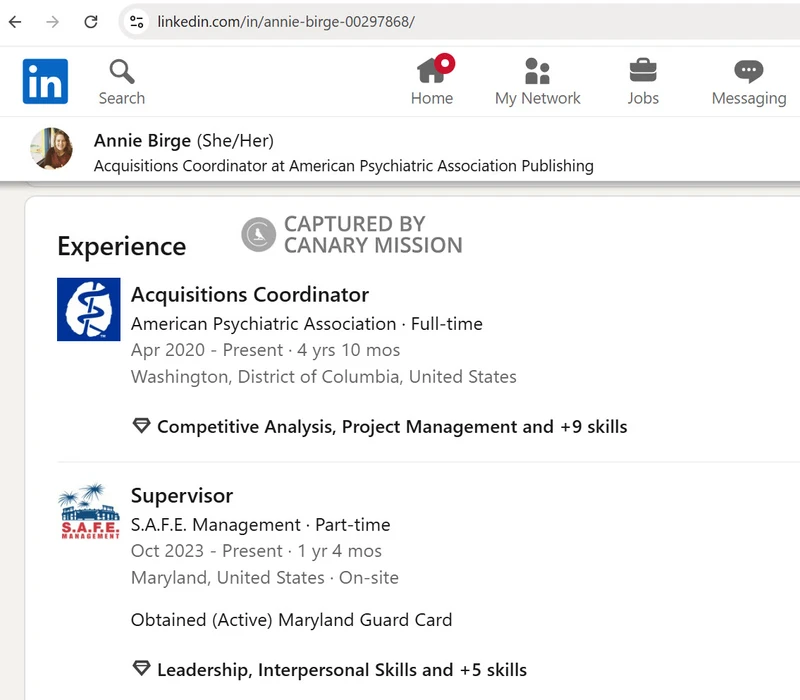Open Competitive Analysis, Project Management and +9 skills
Viewport: 800px width, 700px height.
(392, 427)
